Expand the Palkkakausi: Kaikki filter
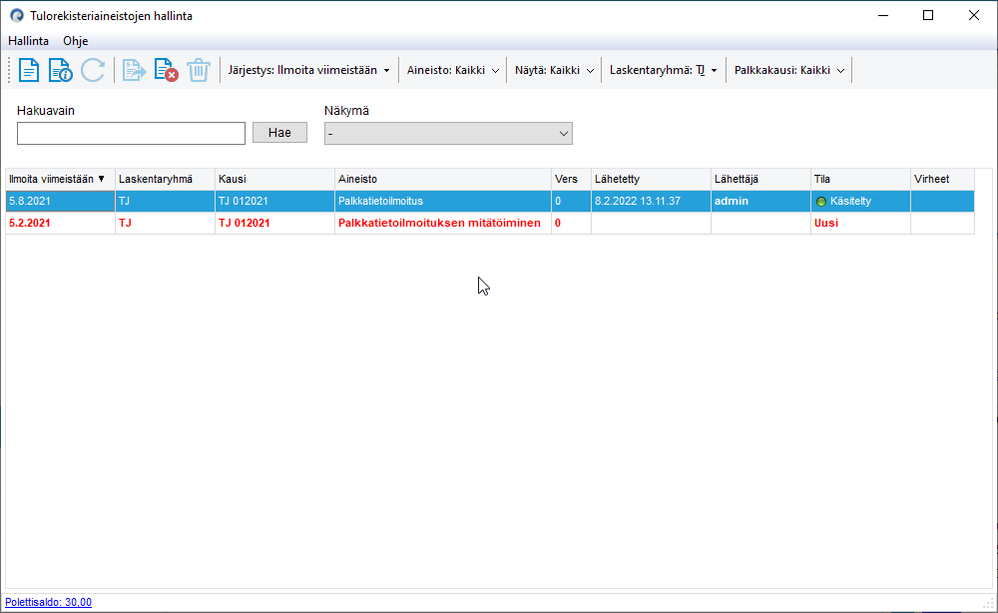This screenshot has height=613, width=998. tap(789, 70)
